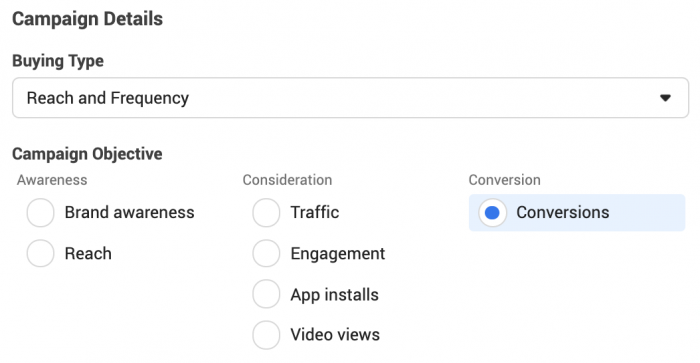
Task: Click the Campaign Details heading
Action: pyautogui.click(x=88, y=19)
